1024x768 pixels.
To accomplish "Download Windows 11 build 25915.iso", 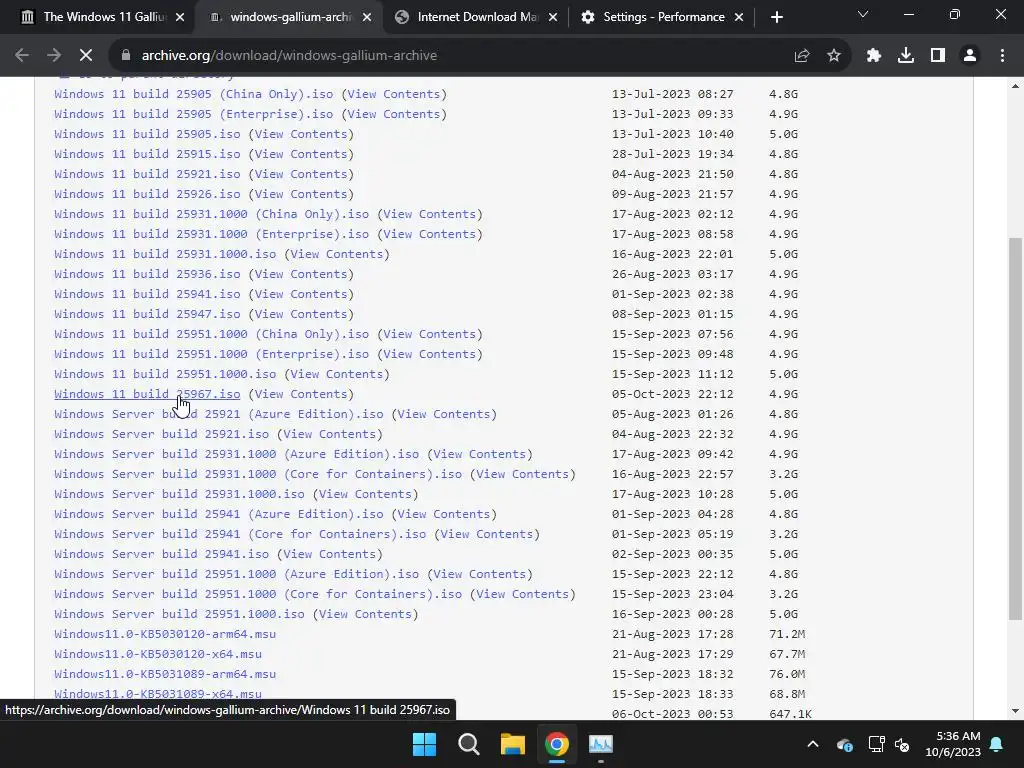I will (147, 154).
